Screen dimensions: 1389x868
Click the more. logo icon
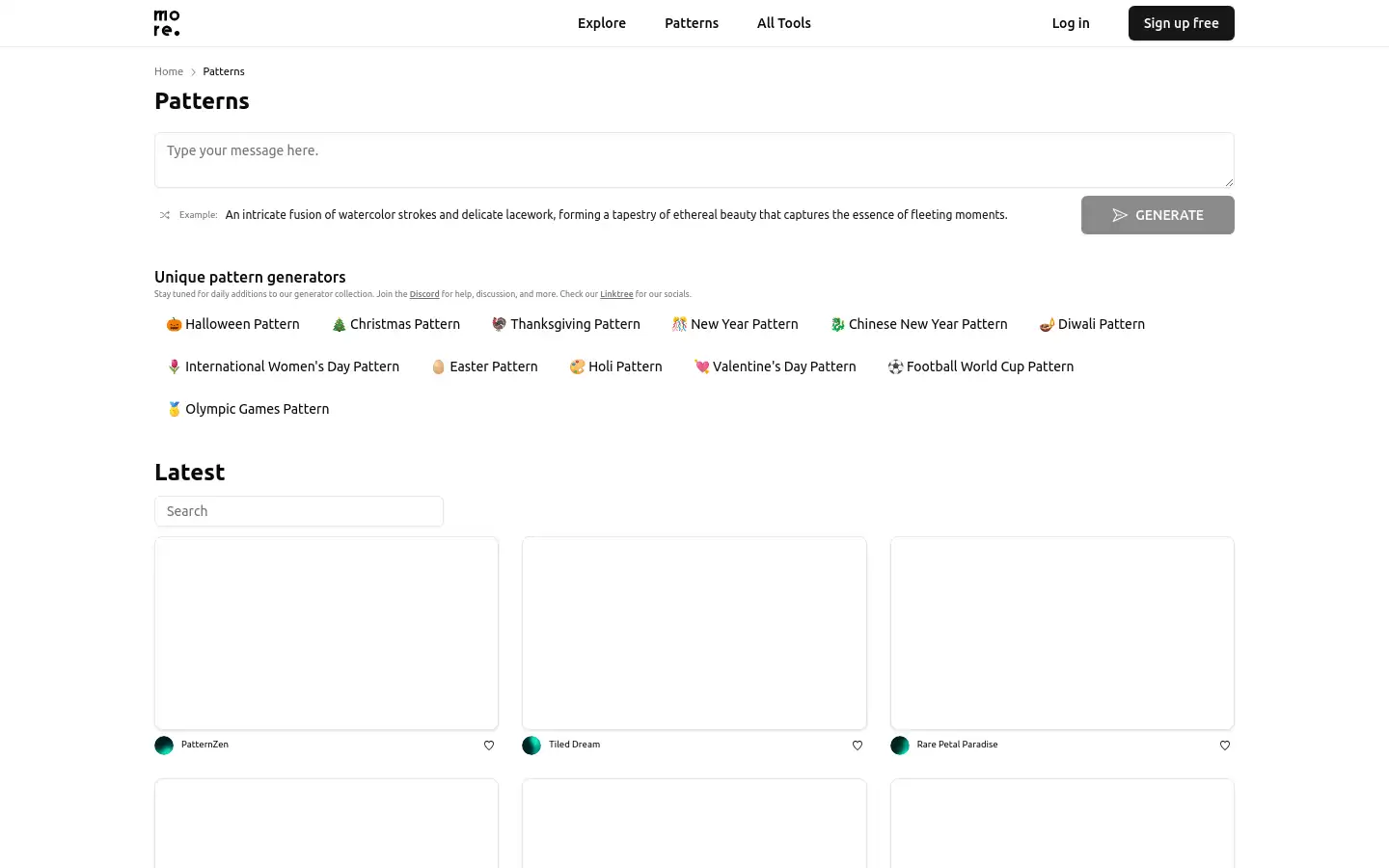[x=167, y=23]
